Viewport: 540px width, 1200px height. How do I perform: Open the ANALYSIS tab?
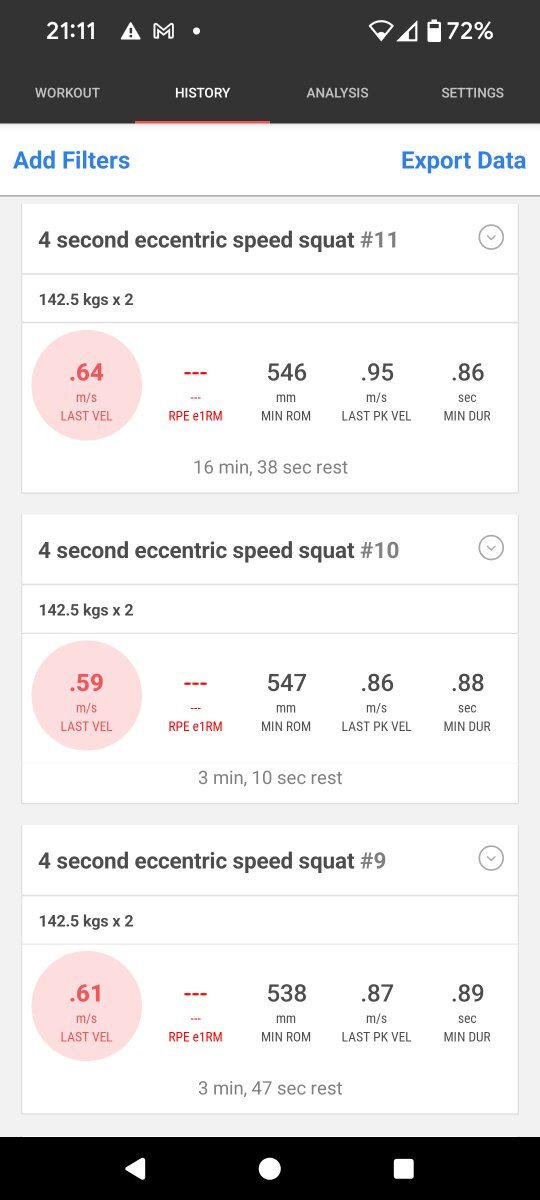pos(337,93)
